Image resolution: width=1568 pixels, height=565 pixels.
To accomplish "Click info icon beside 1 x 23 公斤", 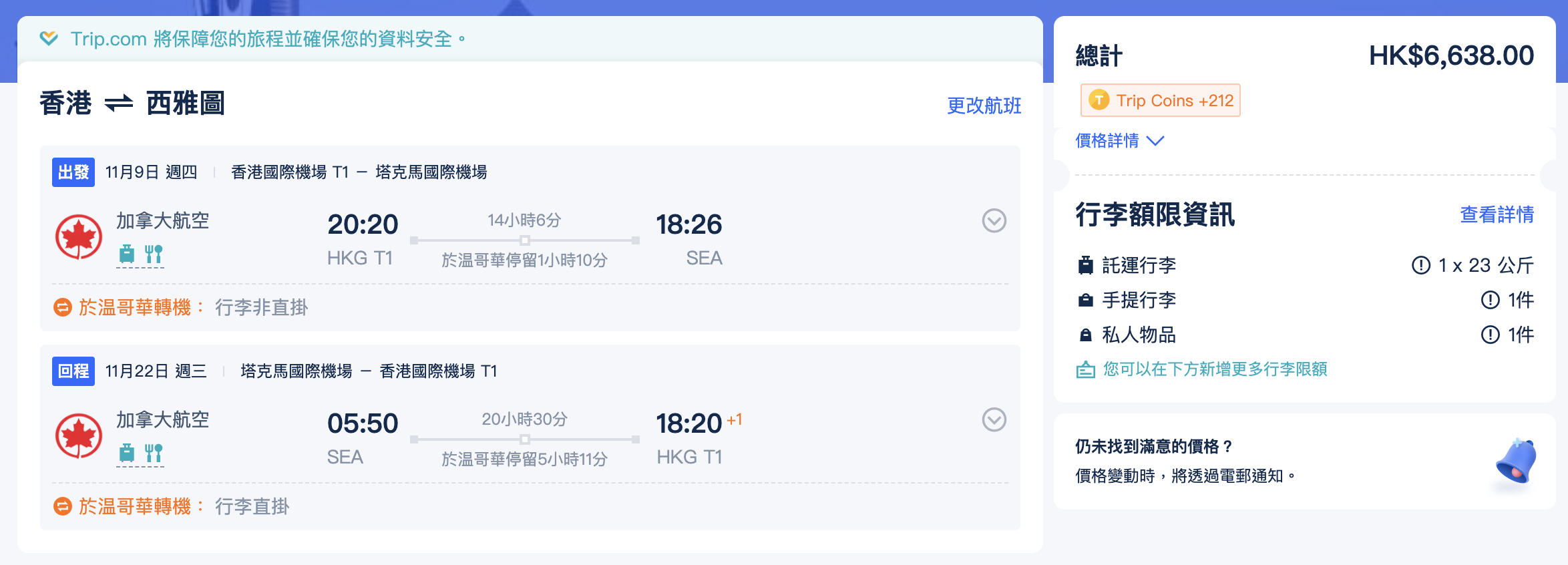I will coord(1420,265).
